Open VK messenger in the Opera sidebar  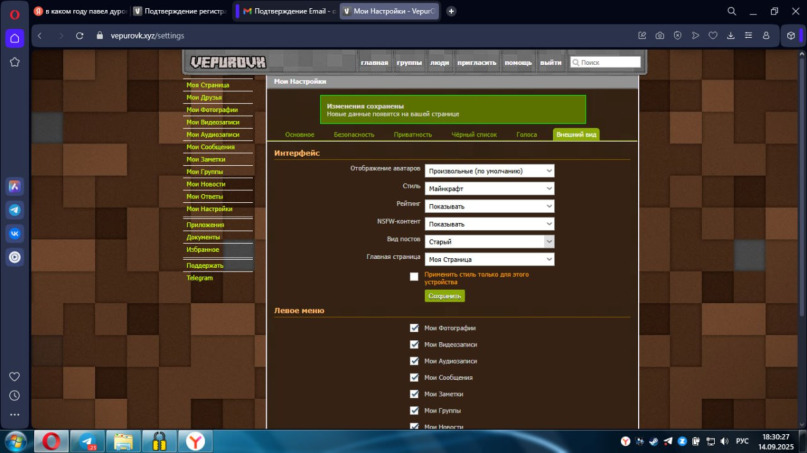click(x=15, y=233)
